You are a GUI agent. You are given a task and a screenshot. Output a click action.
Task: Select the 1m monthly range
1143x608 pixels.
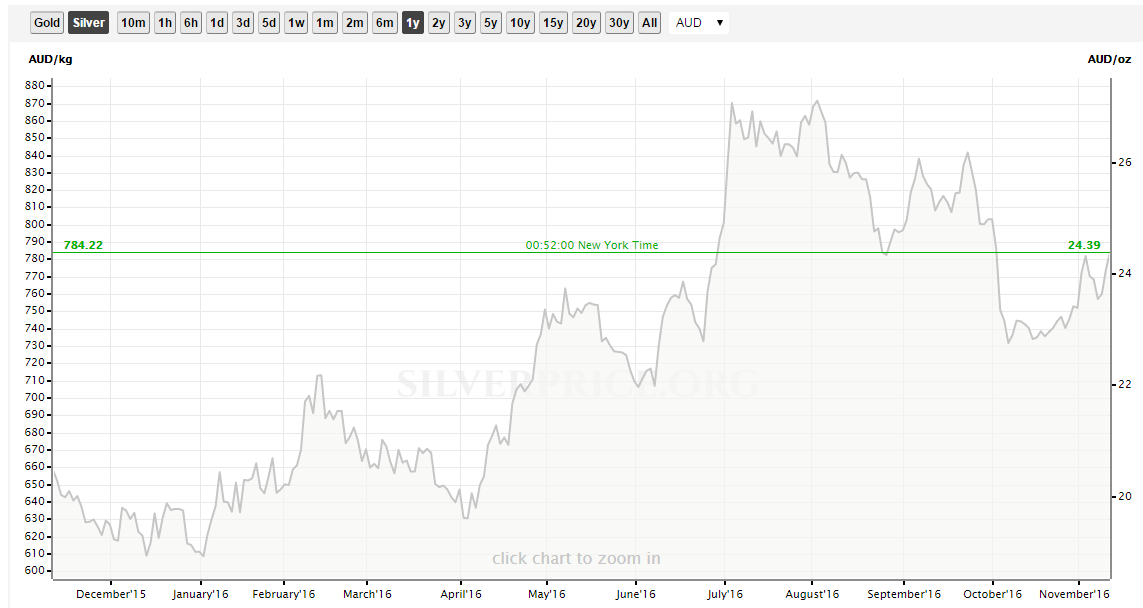[x=325, y=23]
